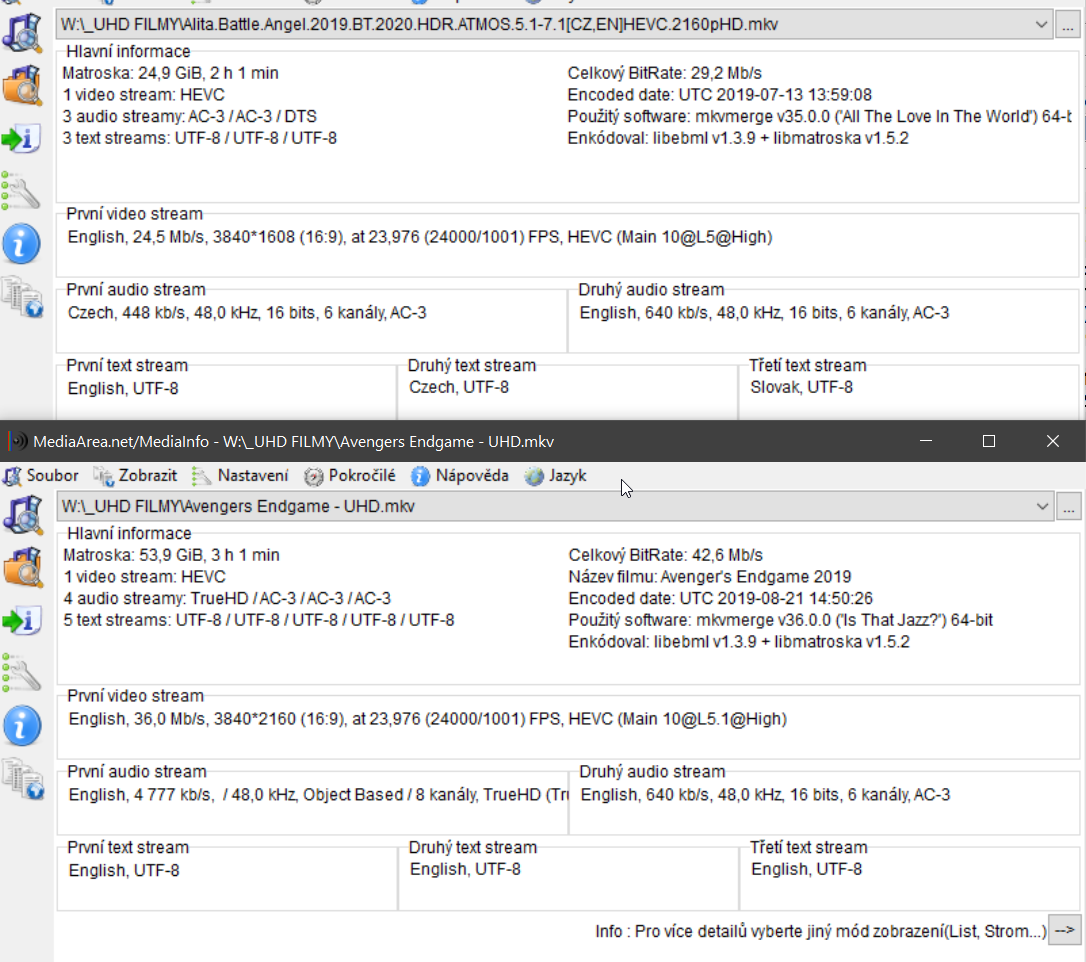The image size is (1086, 962).
Task: Click Avengers window title bar text
Action: pos(294,441)
